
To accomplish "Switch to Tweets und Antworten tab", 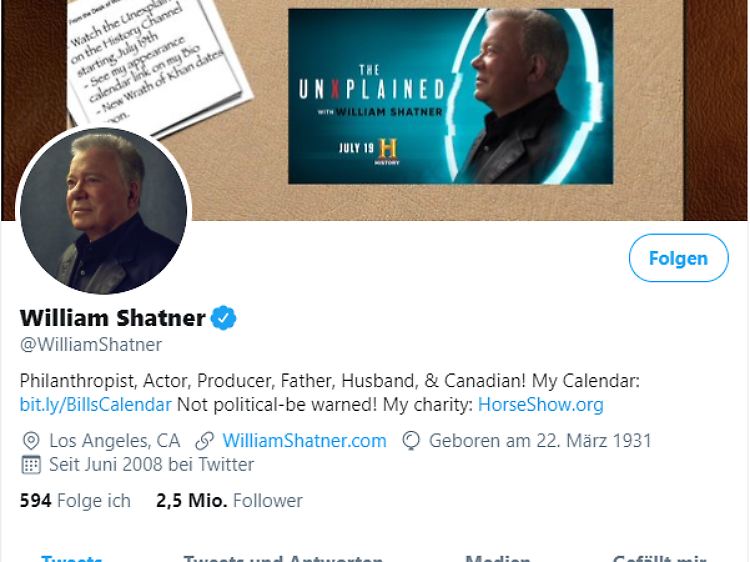I will [283, 558].
